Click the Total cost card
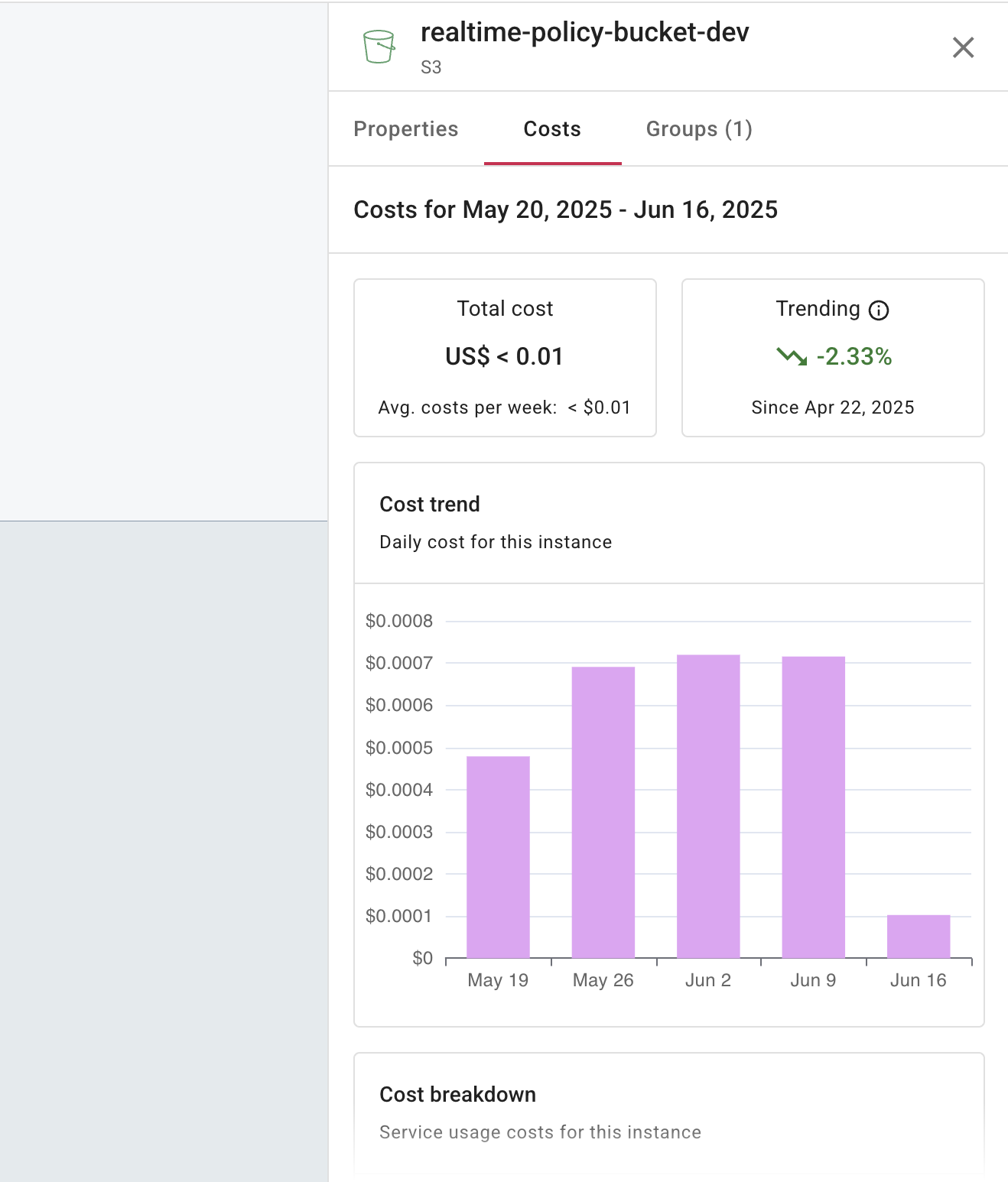 (505, 357)
